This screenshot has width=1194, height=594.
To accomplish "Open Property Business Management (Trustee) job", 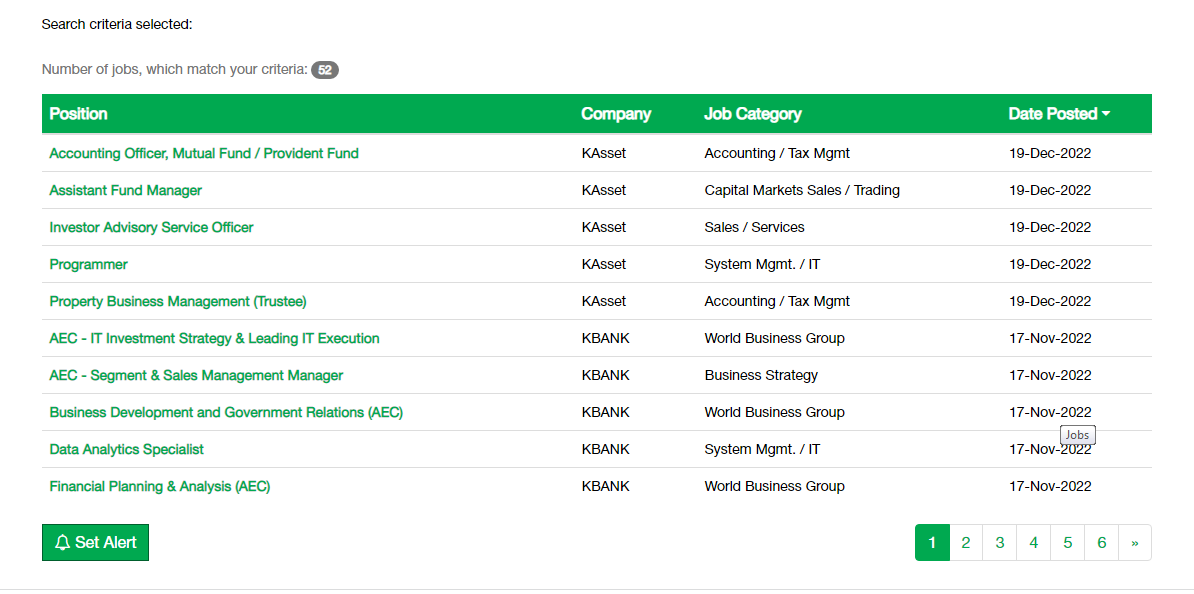I will (x=178, y=302).
